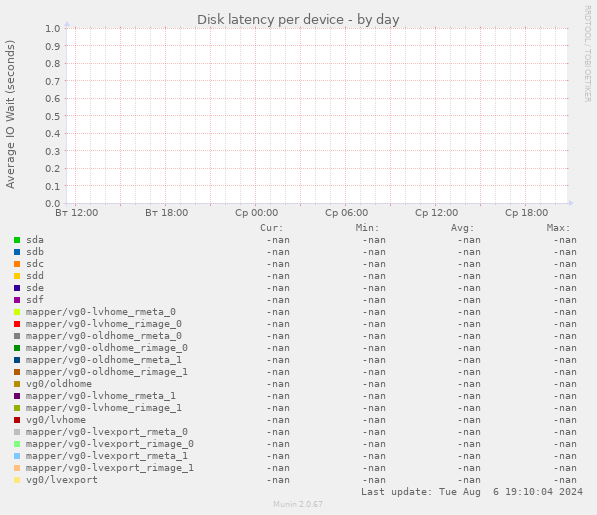Click mapper/vg0-oldhome_rimage_1 label
This screenshot has height=515, width=597.
click(x=107, y=372)
